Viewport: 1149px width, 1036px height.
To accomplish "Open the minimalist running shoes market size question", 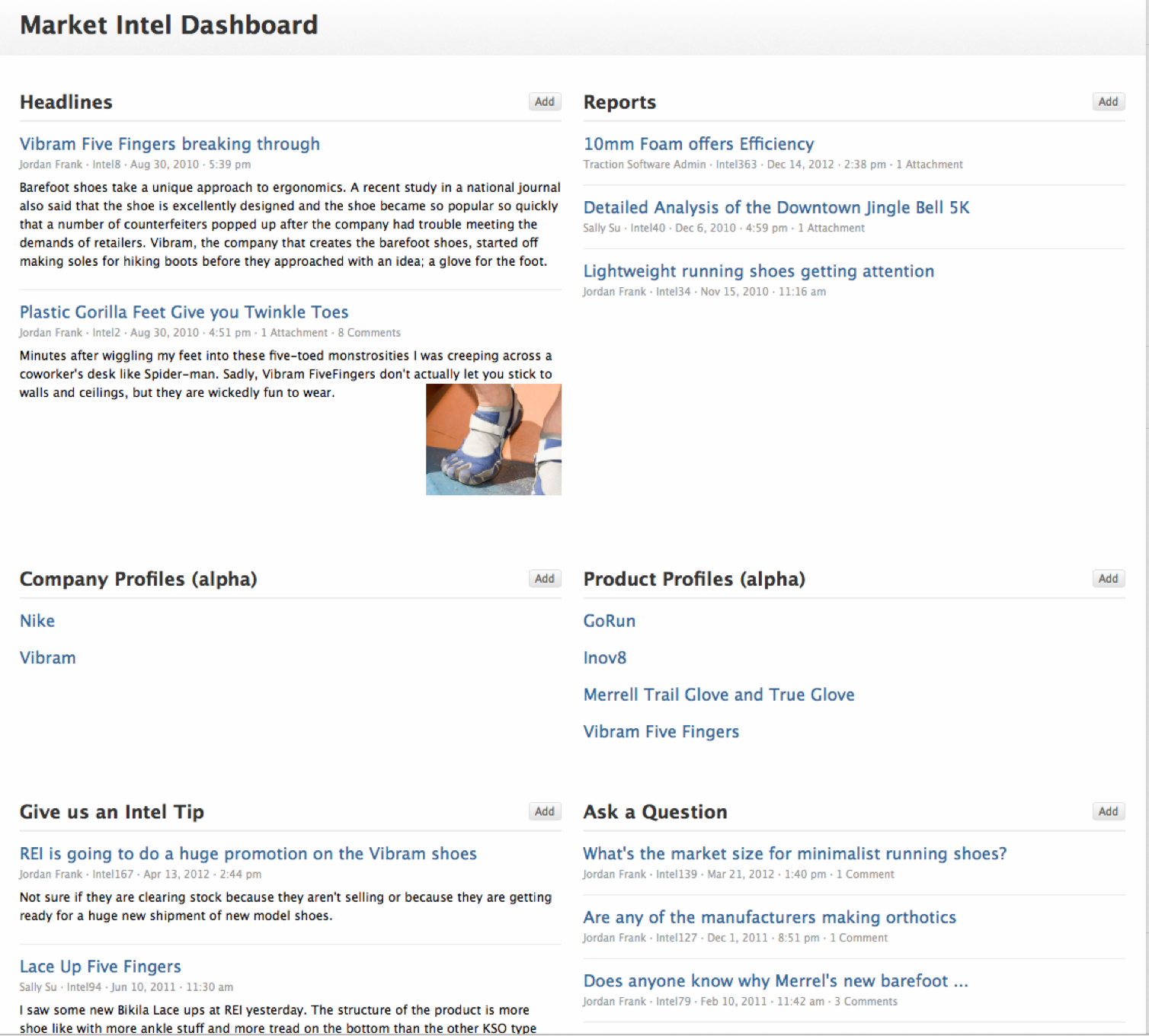I will 794,854.
